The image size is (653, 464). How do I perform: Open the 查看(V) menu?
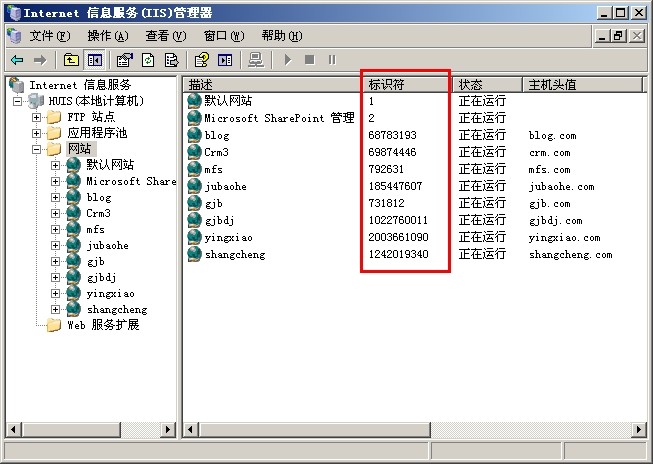166,36
